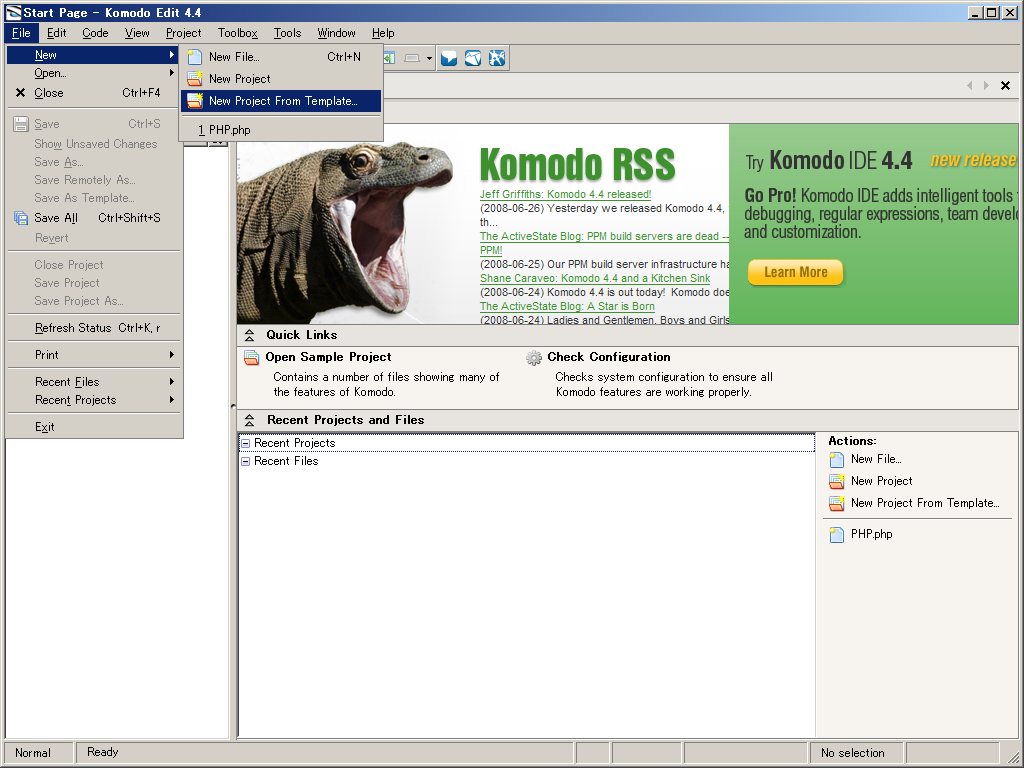Screen dimensions: 1024x768
Task: Open the Window menu
Action: (x=336, y=33)
